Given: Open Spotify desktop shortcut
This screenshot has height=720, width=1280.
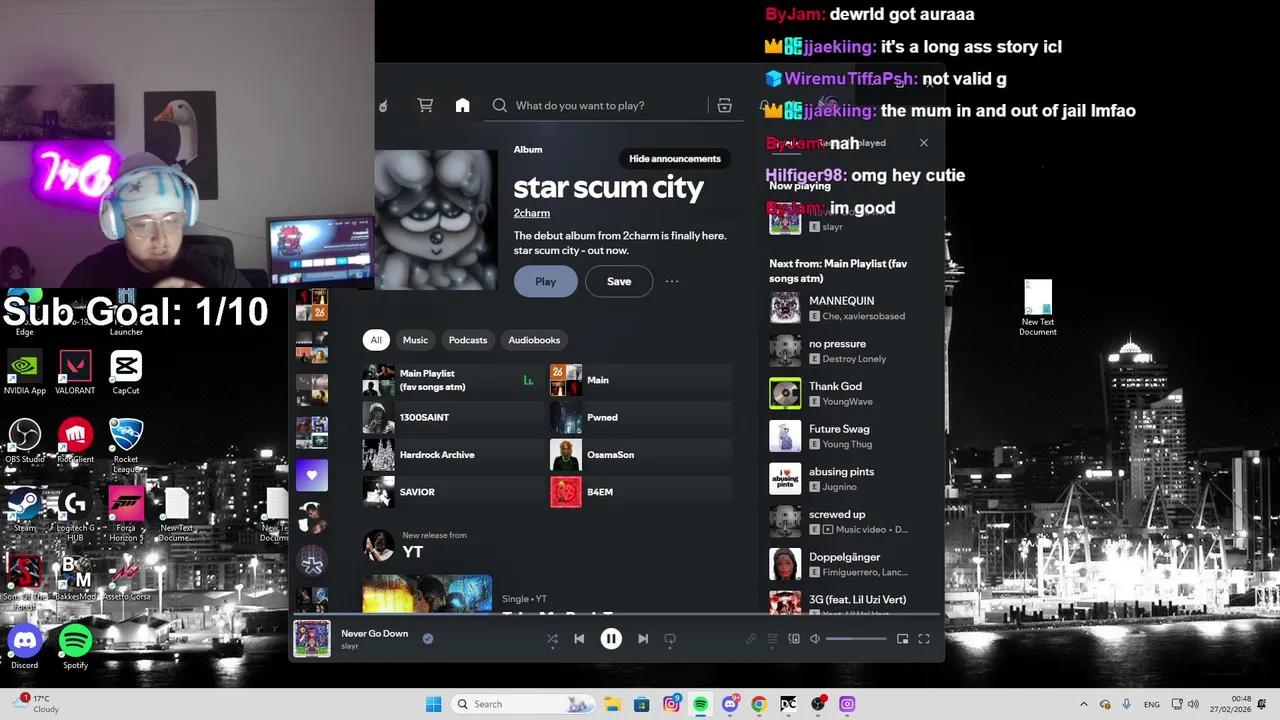Looking at the screenshot, I should (x=75, y=647).
